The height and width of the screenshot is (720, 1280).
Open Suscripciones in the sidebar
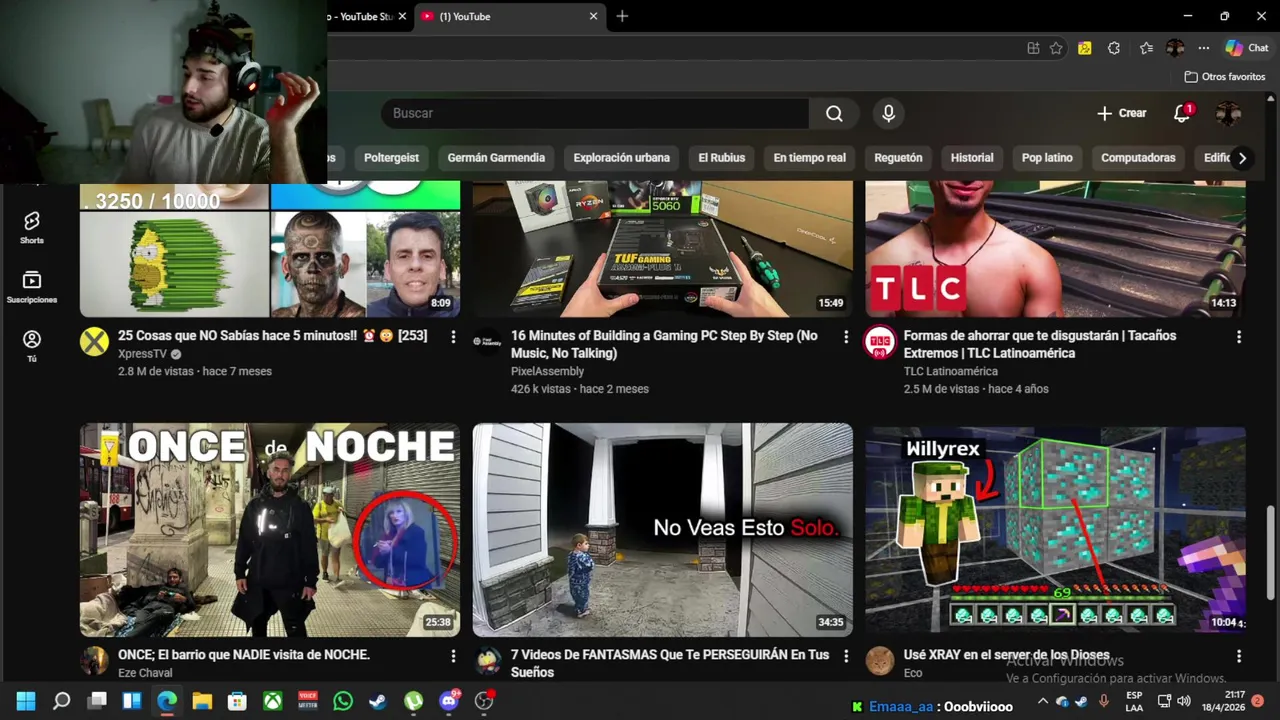(32, 287)
